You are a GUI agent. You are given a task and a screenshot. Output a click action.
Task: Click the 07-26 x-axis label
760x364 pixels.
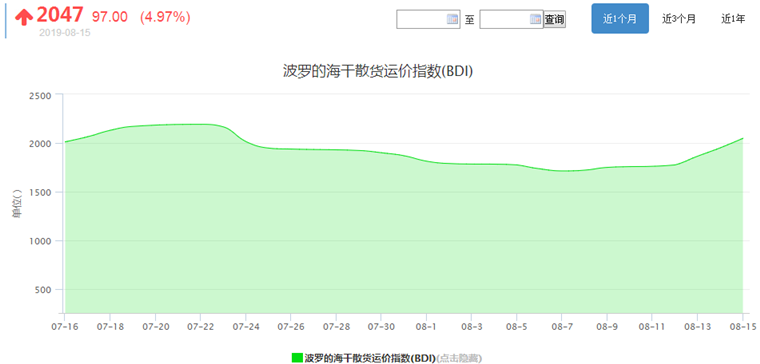coord(290,327)
